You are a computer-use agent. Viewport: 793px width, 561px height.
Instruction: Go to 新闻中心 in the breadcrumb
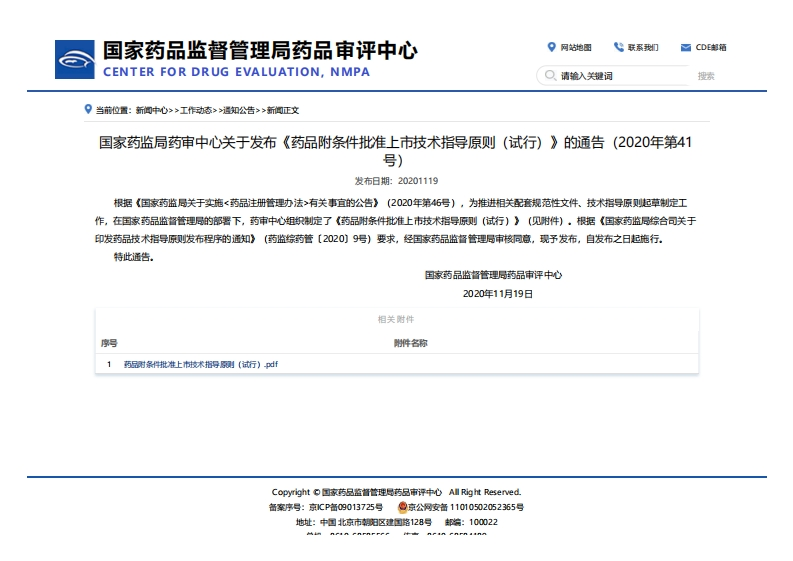(x=151, y=110)
